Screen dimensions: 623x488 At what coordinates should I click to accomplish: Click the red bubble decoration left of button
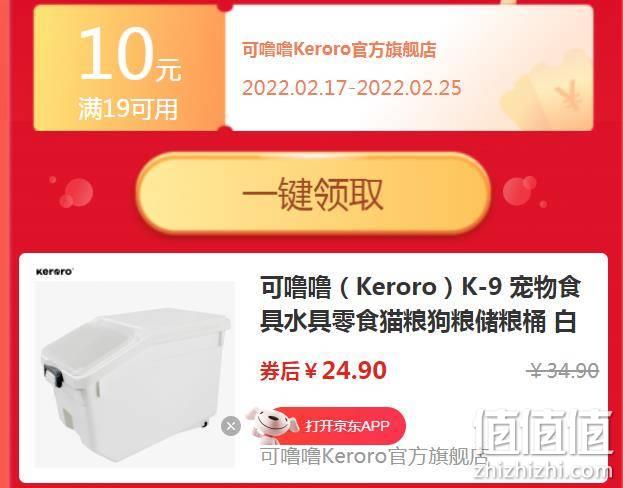tap(76, 192)
